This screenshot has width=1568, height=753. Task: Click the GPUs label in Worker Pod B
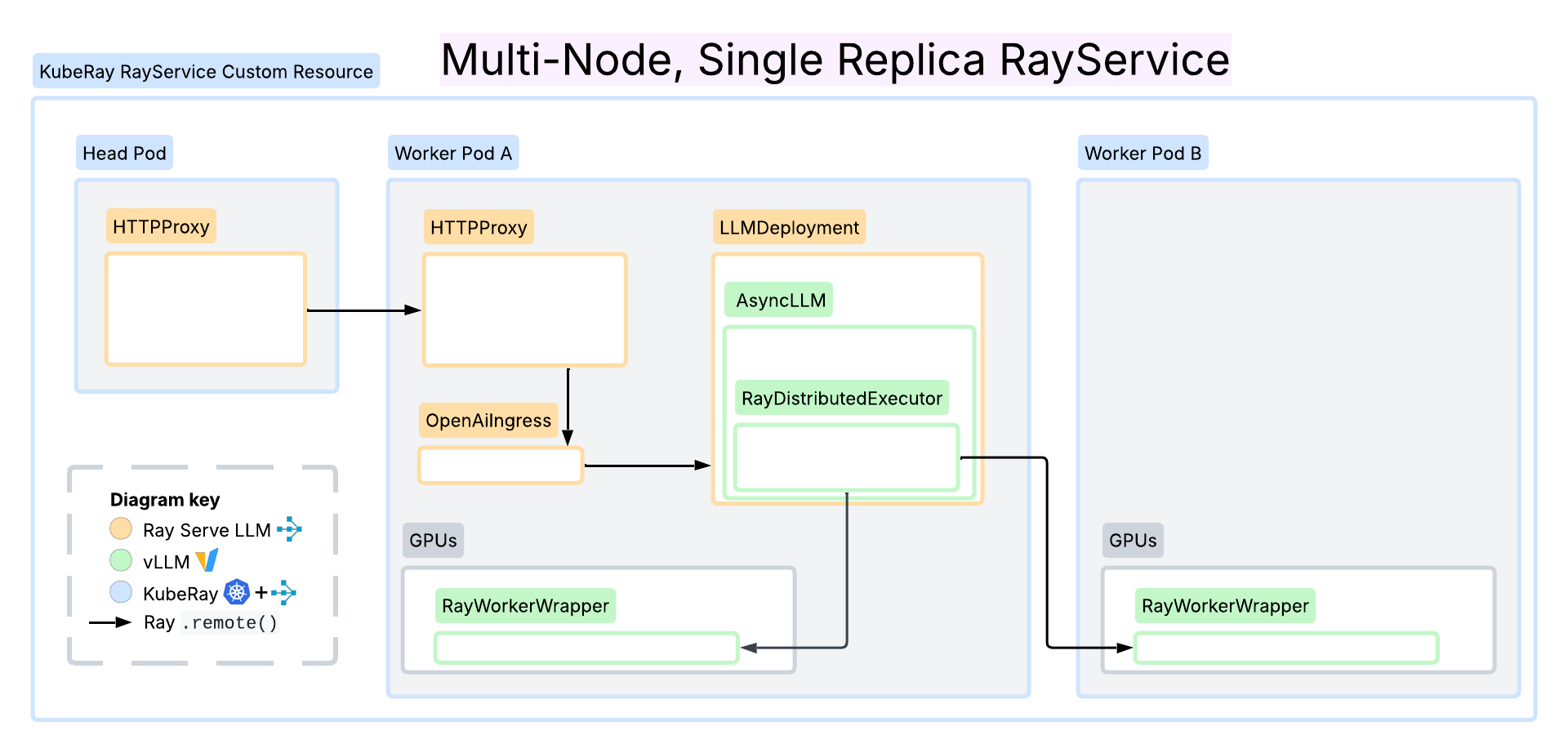1133,540
